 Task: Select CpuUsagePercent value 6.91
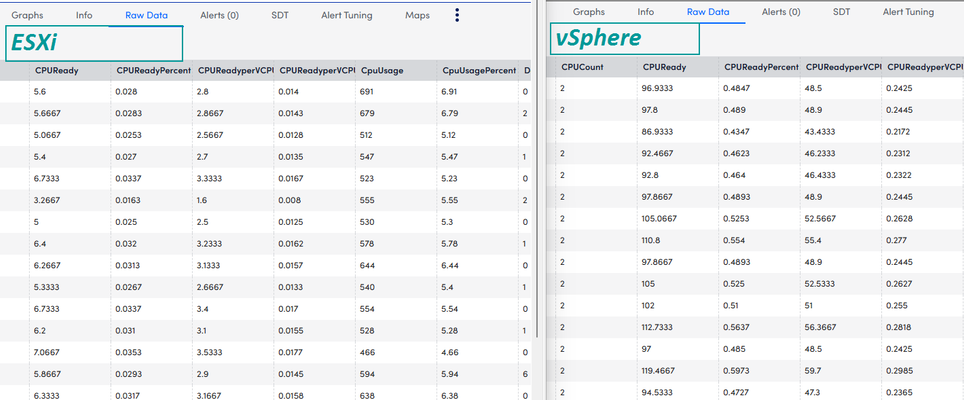point(450,92)
